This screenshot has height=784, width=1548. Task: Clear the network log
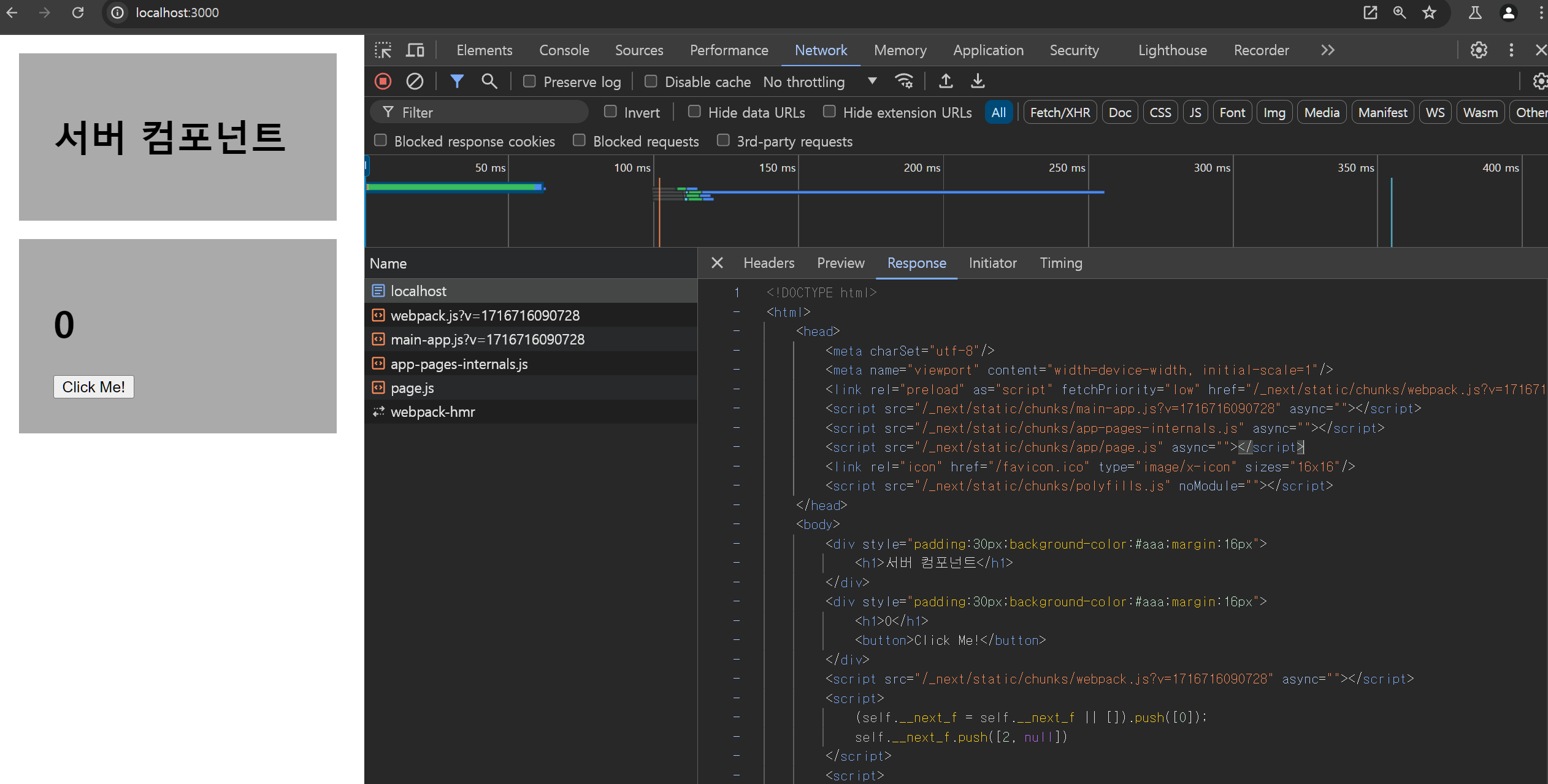(x=415, y=81)
